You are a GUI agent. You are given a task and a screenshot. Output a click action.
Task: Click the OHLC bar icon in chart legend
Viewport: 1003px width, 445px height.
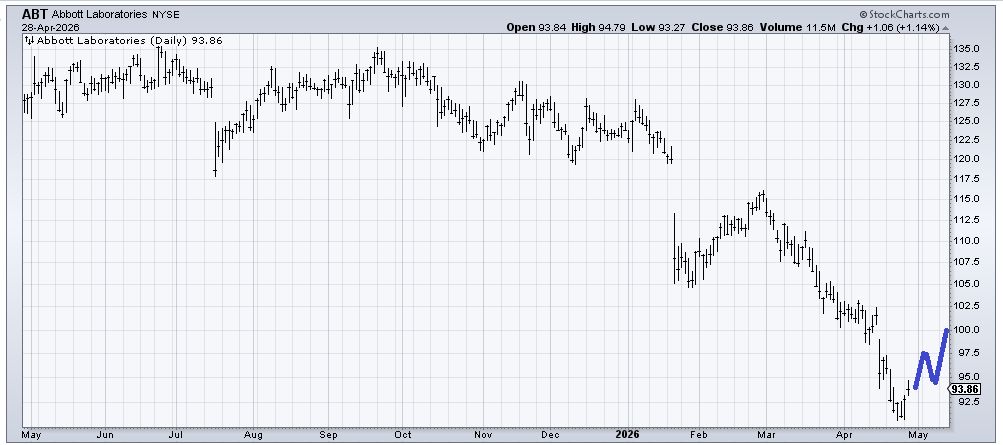(29, 41)
